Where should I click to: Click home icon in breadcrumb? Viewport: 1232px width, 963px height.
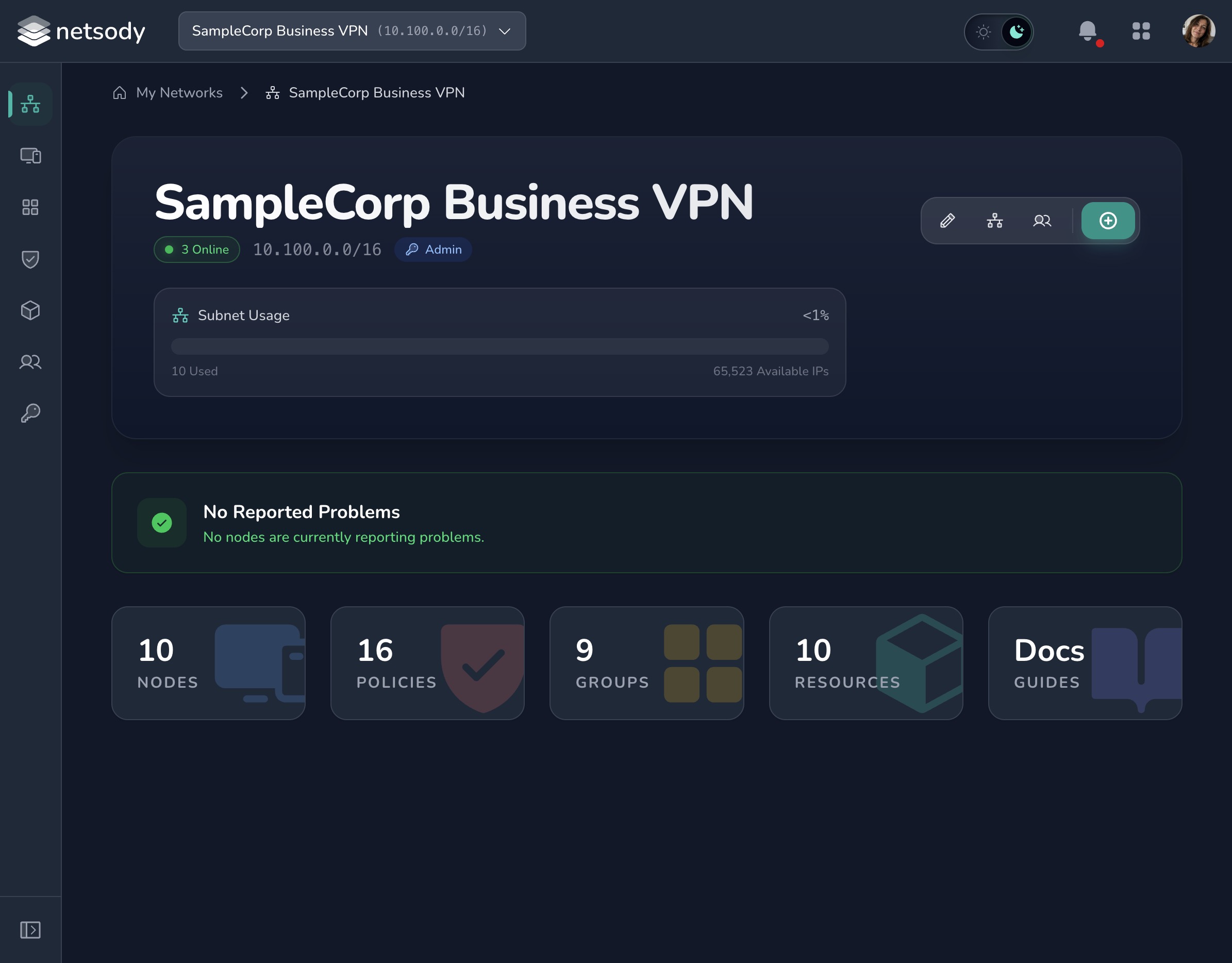coord(120,92)
